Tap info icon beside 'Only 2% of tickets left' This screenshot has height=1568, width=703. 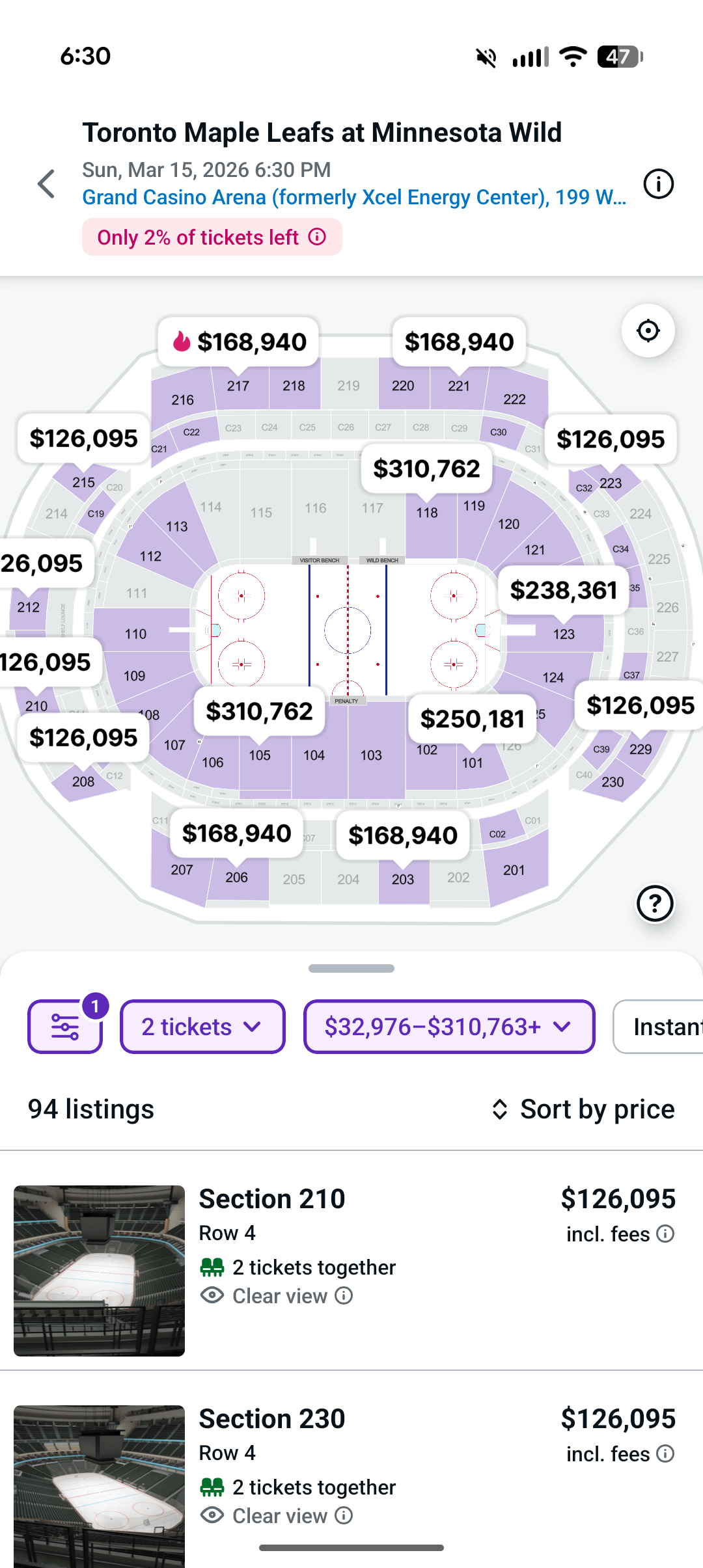(x=318, y=237)
